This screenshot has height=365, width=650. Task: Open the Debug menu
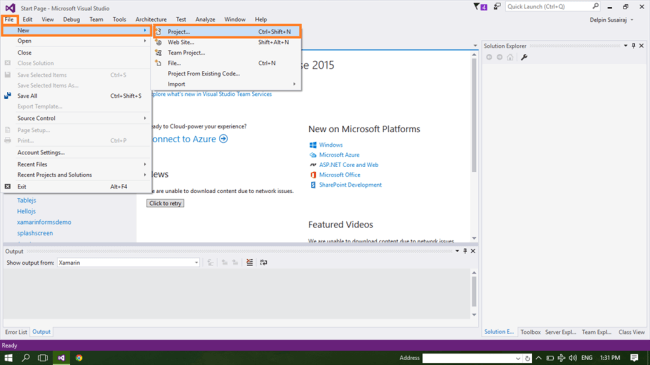pyautogui.click(x=71, y=19)
